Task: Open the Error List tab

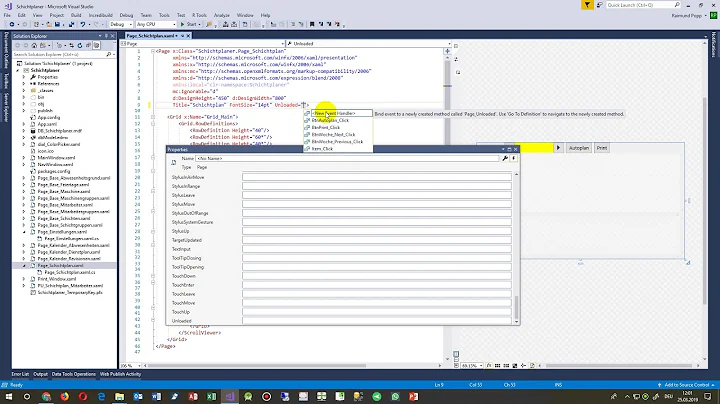Action: pyautogui.click(x=20, y=374)
